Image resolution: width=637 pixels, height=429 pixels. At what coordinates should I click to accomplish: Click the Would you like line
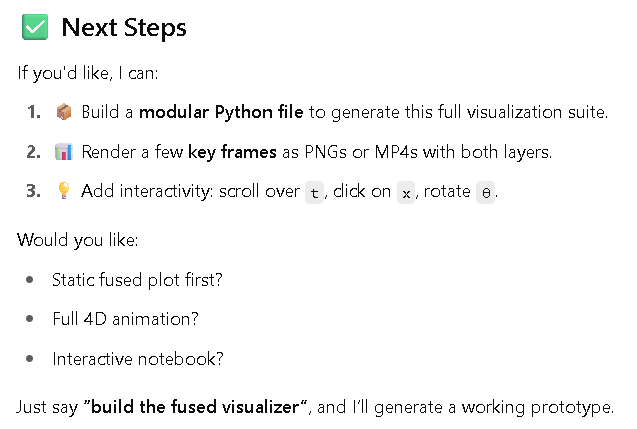(x=78, y=240)
